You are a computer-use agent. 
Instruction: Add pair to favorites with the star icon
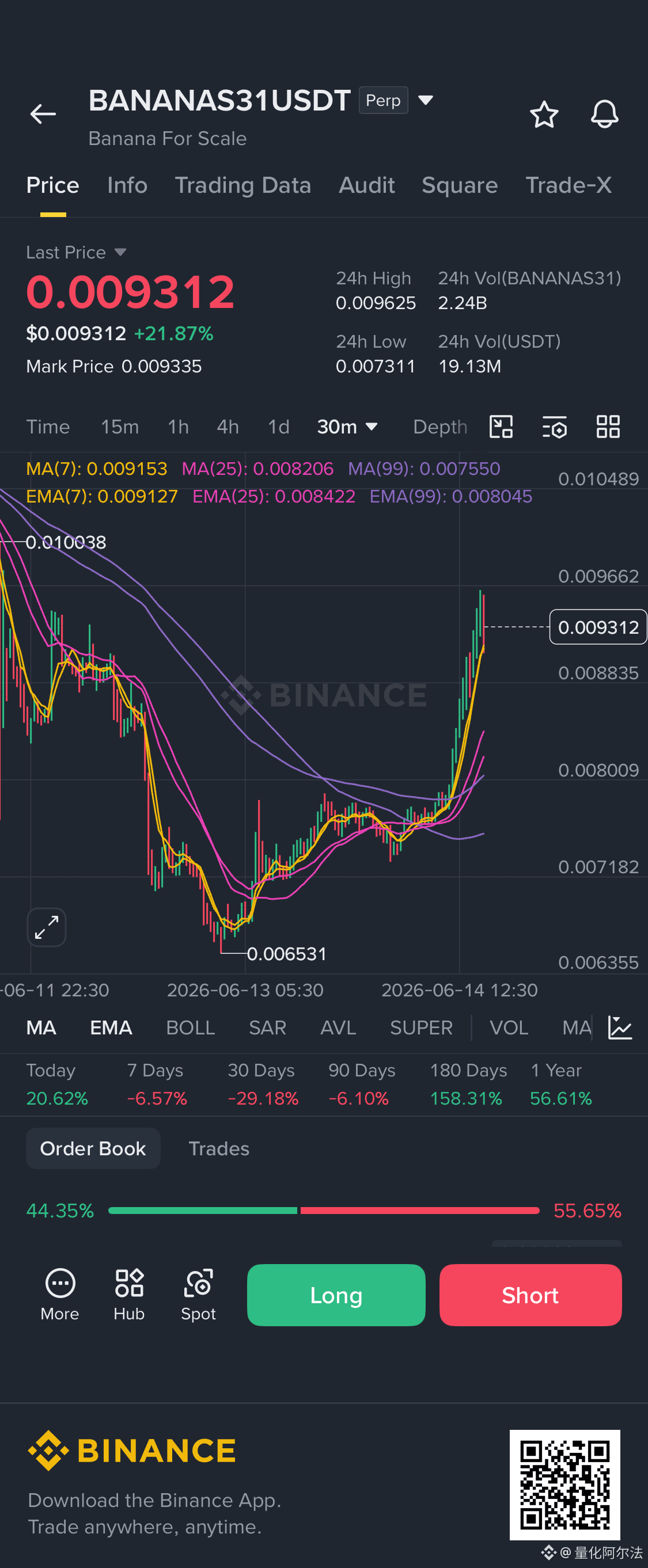pos(544,115)
